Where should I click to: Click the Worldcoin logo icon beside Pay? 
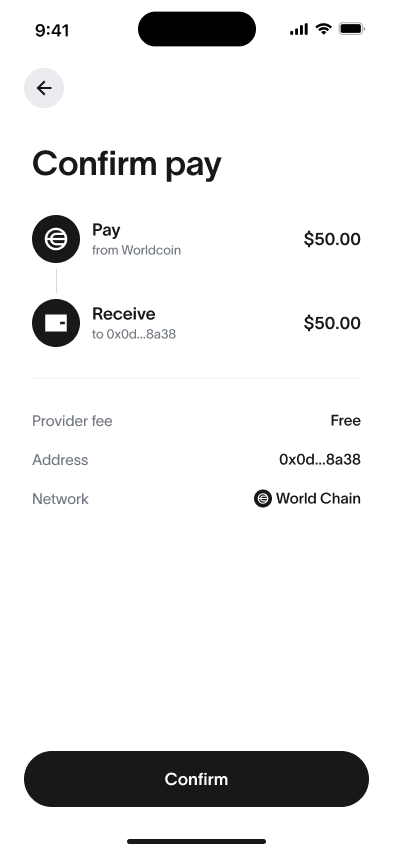[x=56, y=239]
